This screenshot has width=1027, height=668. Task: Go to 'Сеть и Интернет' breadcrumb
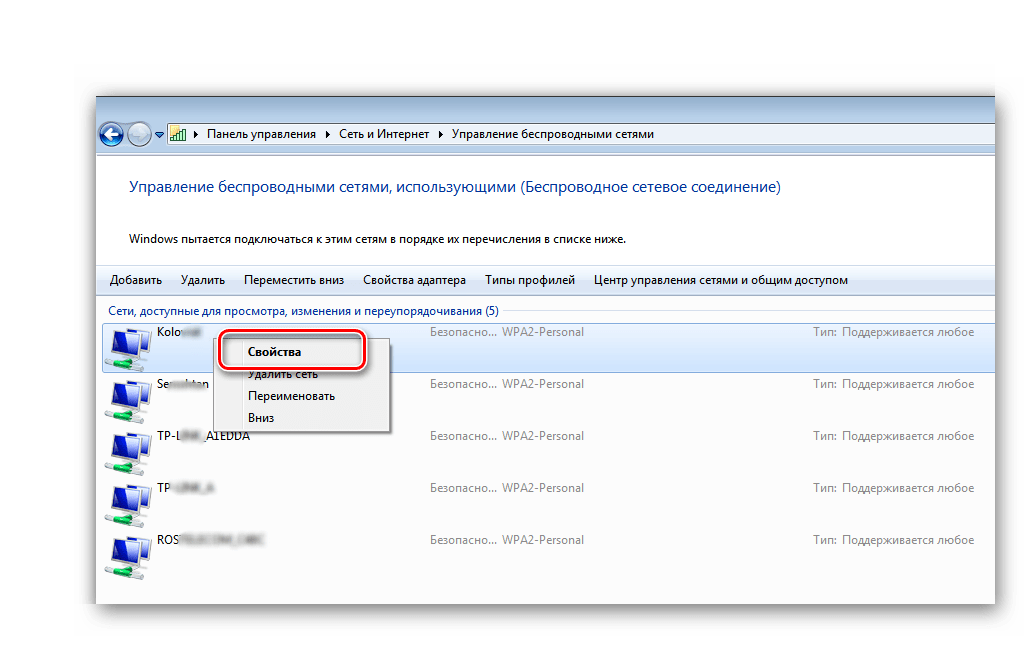pos(384,134)
